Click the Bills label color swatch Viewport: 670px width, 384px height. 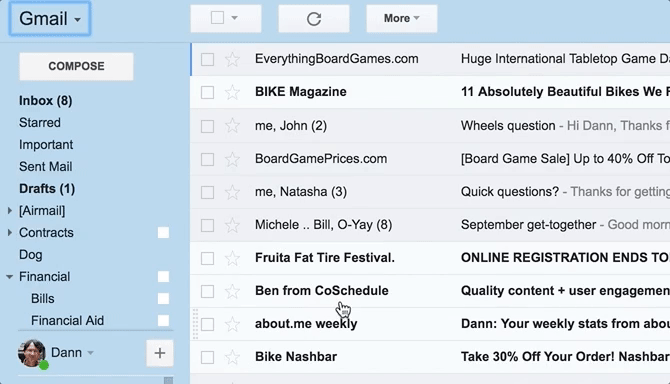pos(163,299)
